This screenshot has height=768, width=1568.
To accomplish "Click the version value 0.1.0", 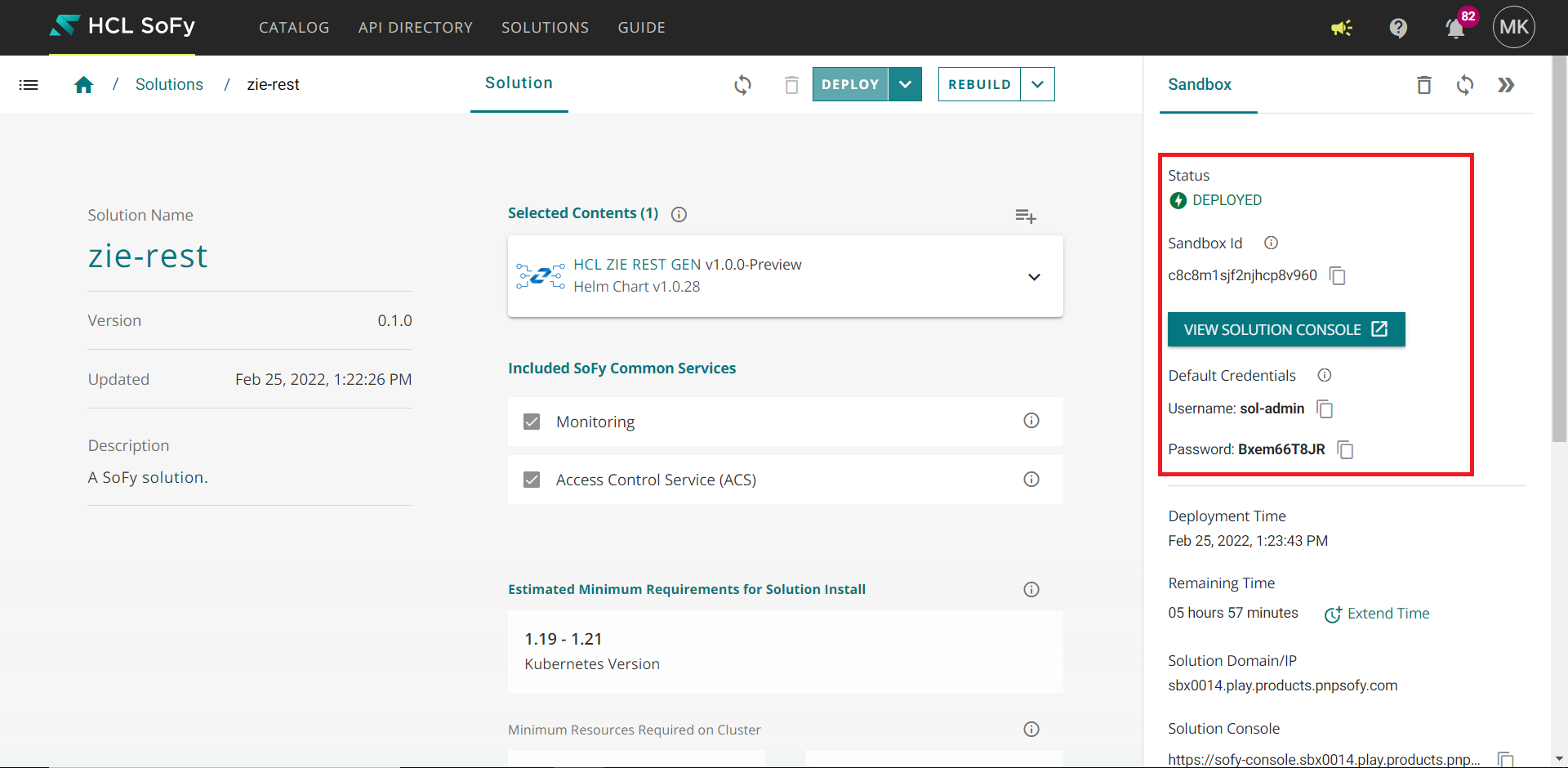I will (394, 320).
